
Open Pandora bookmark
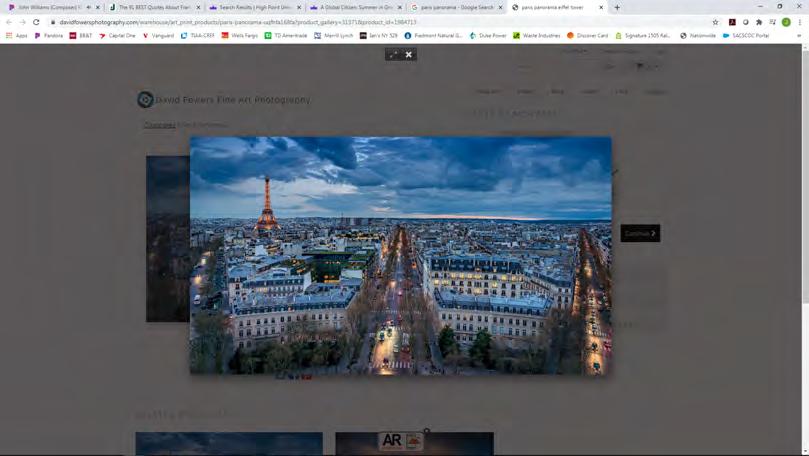pos(48,36)
